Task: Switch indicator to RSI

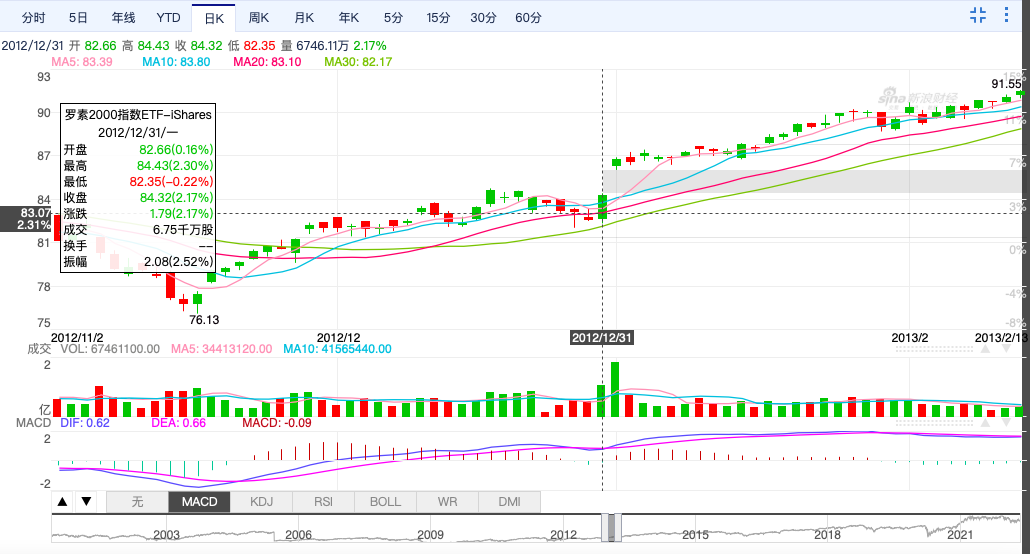Action: pyautogui.click(x=323, y=502)
